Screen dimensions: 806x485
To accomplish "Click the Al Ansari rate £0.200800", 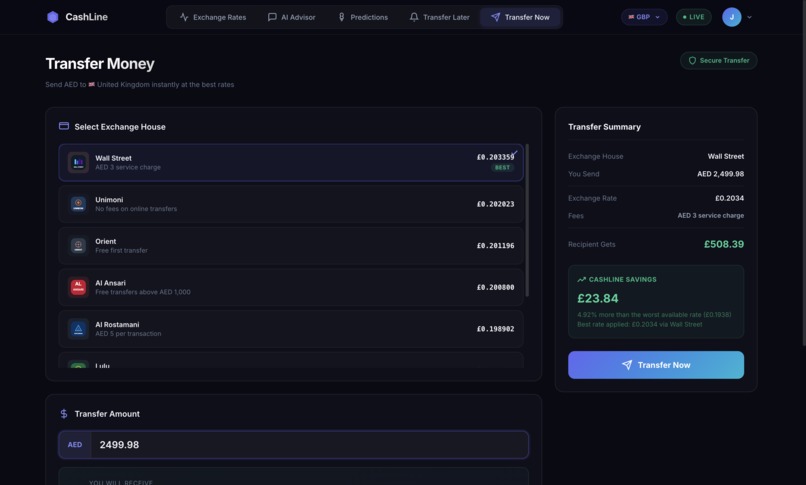I will 496,287.
